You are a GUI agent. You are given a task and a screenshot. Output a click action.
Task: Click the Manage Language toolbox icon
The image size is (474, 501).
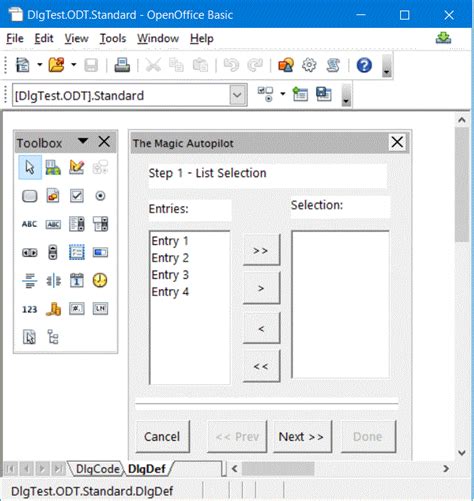(x=53, y=167)
